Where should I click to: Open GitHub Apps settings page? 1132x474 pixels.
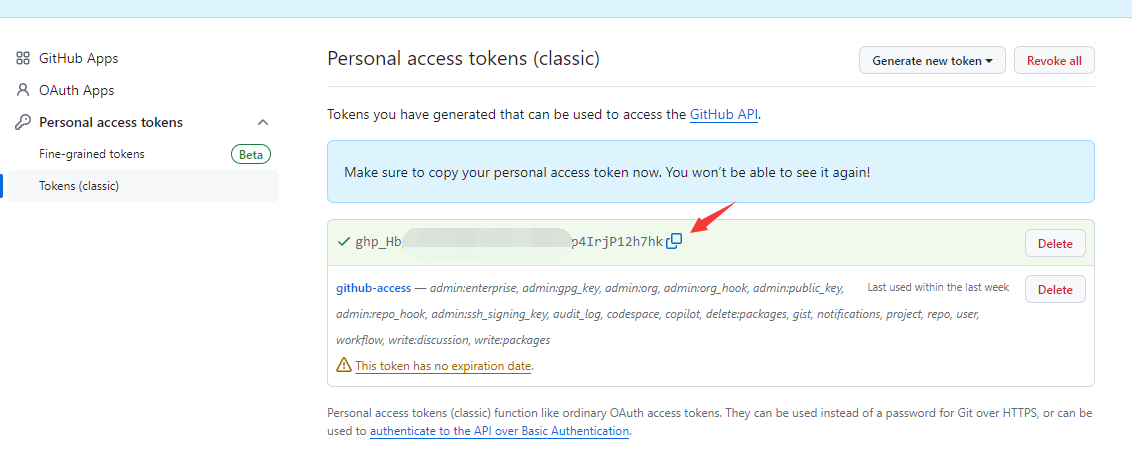pyautogui.click(x=78, y=59)
